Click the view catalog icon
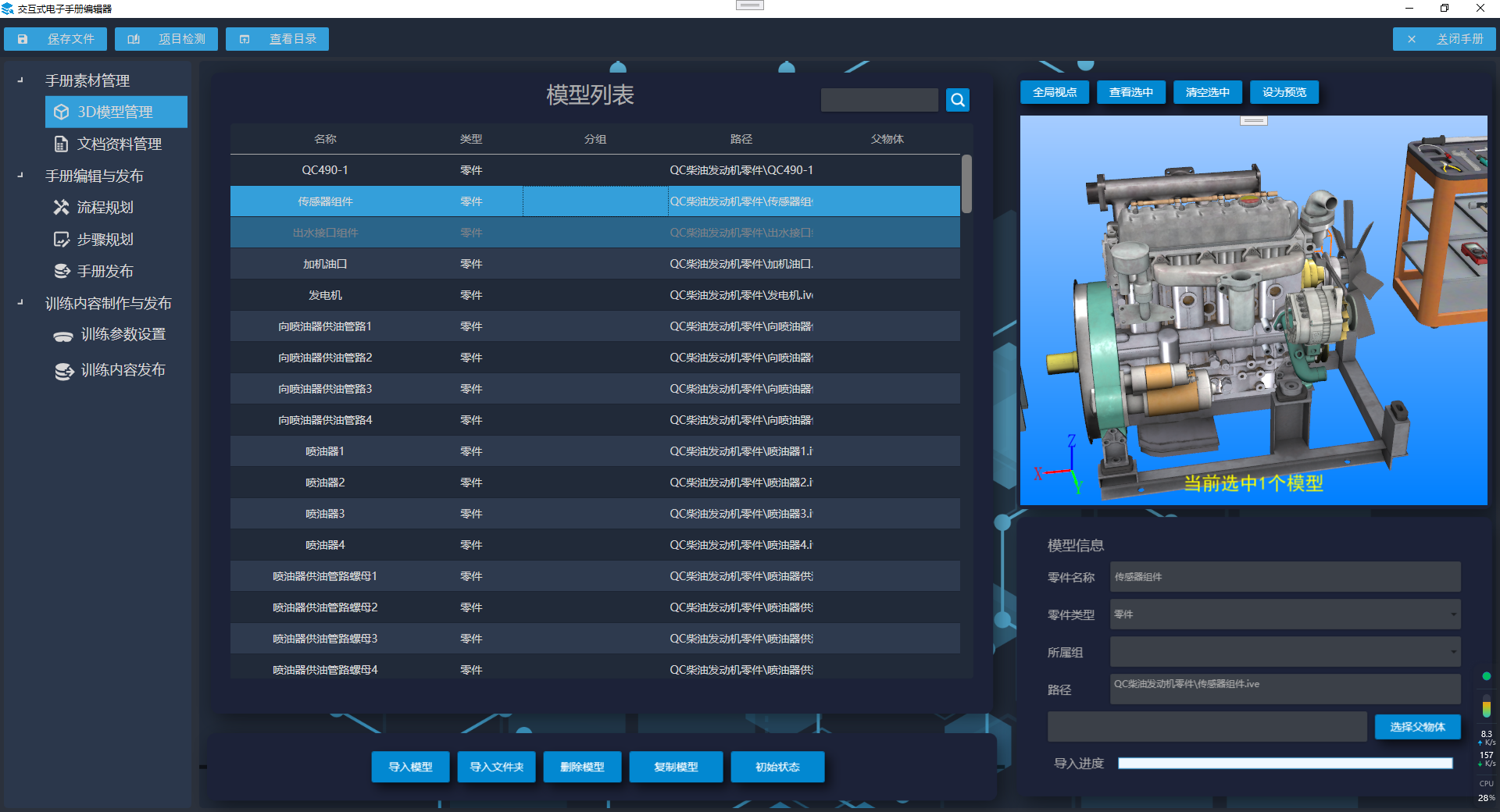 point(245,39)
